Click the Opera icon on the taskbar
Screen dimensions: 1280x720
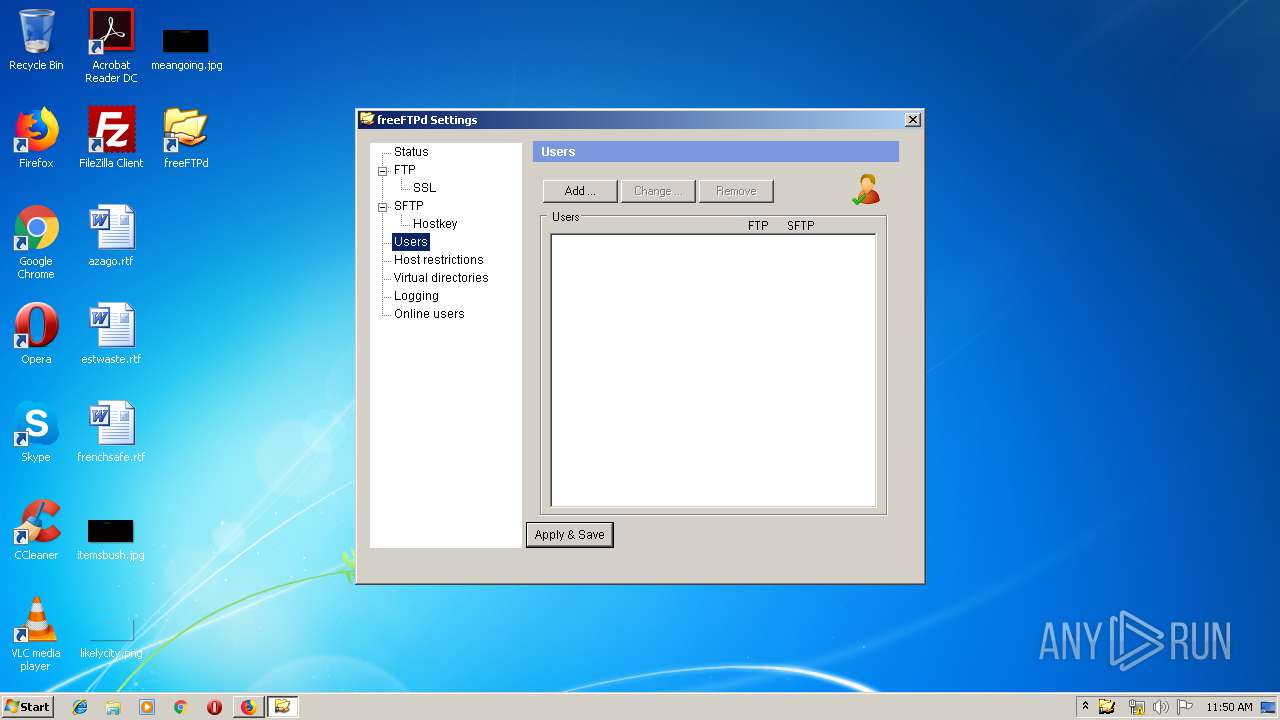214,707
